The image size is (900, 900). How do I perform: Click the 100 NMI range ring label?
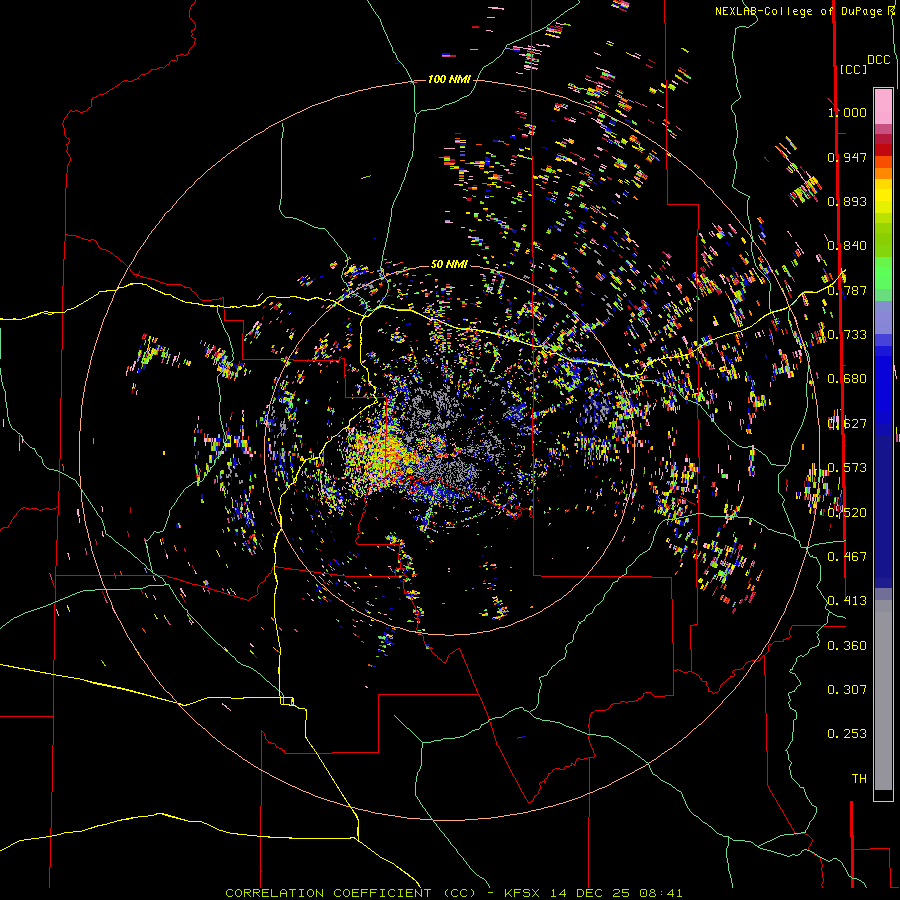449,79
